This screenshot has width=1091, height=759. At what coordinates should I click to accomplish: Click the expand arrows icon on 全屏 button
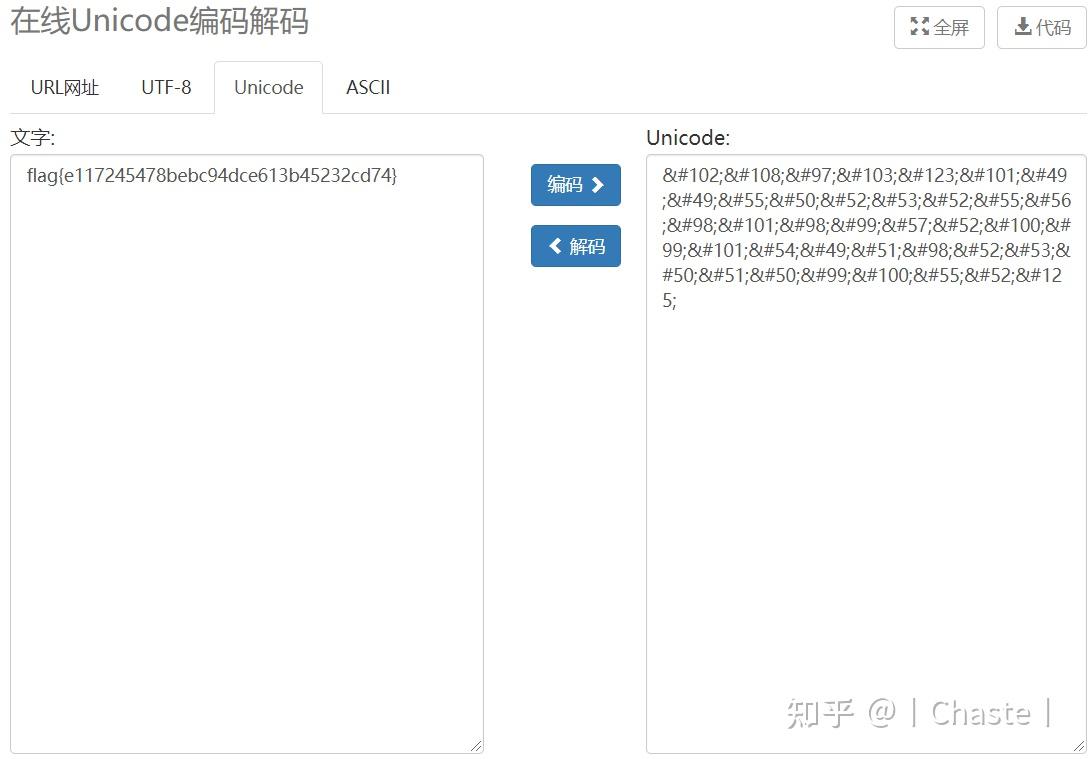[920, 28]
